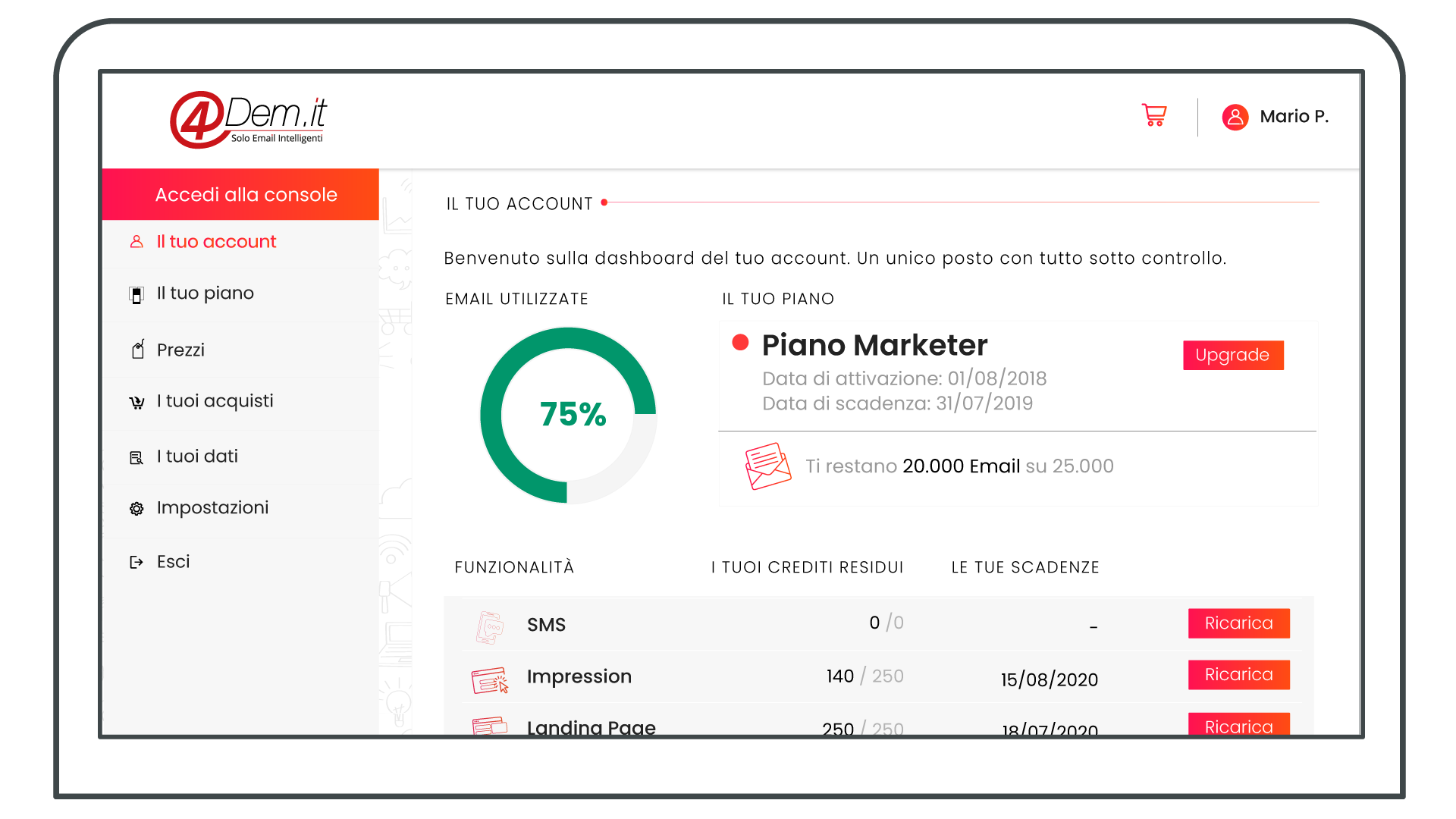This screenshot has height=819, width=1456.
Task: Select Prezzi menu item
Action: pos(178,349)
